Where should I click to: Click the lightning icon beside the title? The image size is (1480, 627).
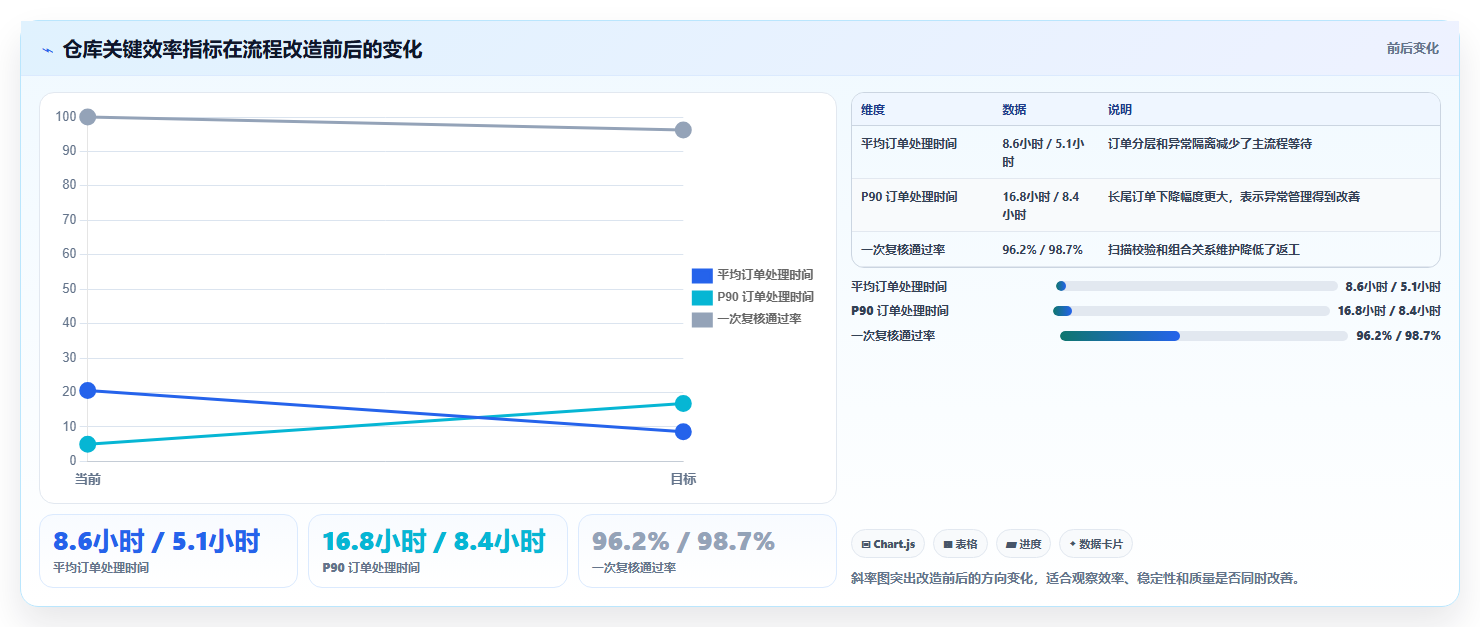point(47,50)
